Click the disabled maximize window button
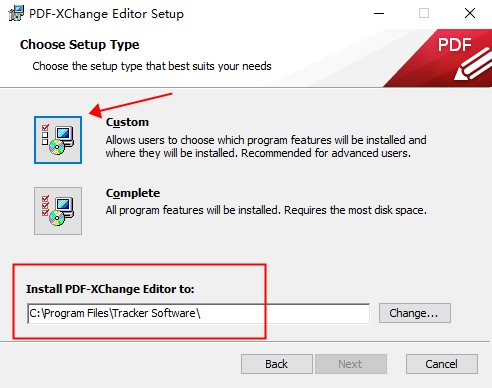Screen dimensions: 492x388 424,14
